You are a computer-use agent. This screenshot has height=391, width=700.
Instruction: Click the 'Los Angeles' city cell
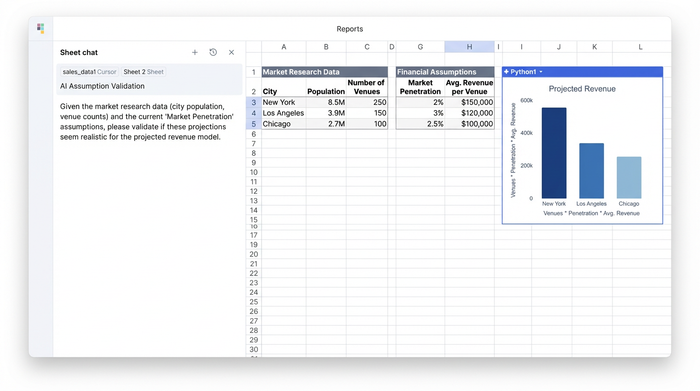point(284,113)
